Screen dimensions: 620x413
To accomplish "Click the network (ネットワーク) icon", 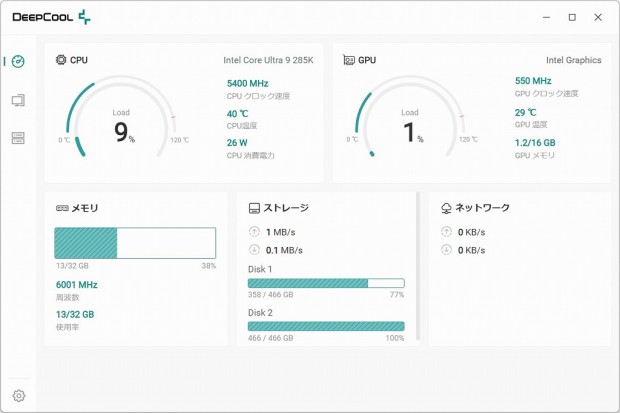I will (446, 208).
